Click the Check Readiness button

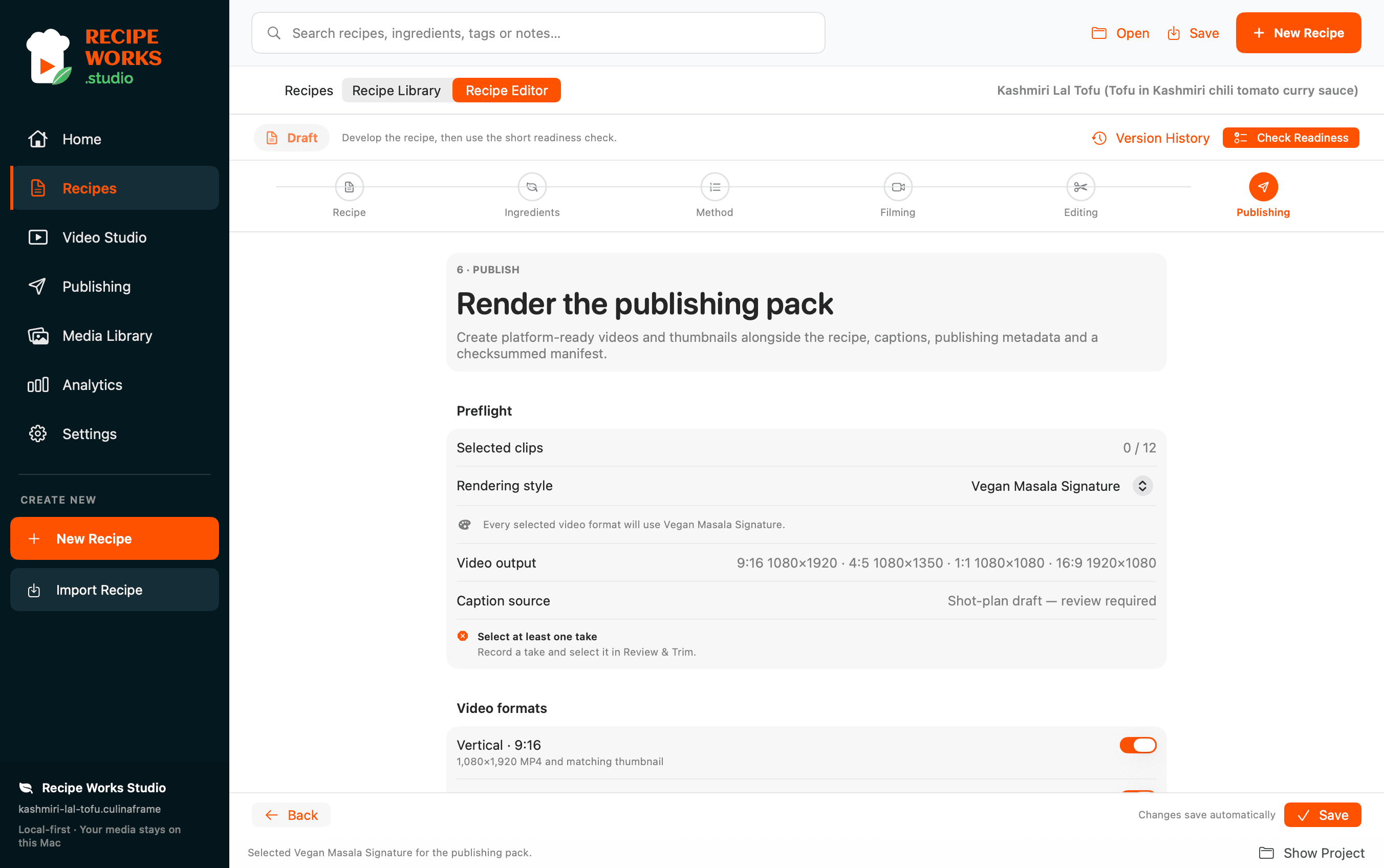tap(1290, 138)
